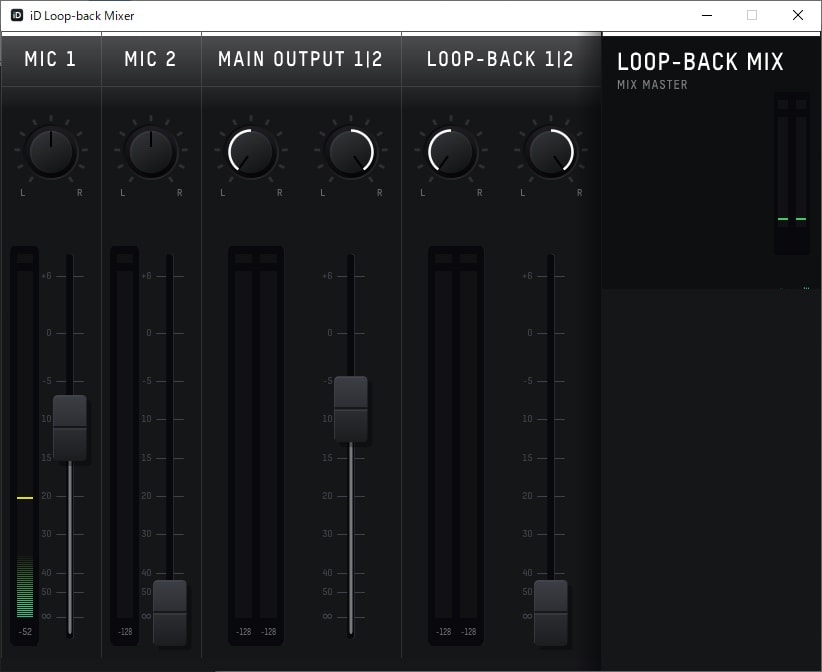The image size is (822, 672).
Task: Select the Main Output 1|2 fader handle
Action: coord(351,408)
